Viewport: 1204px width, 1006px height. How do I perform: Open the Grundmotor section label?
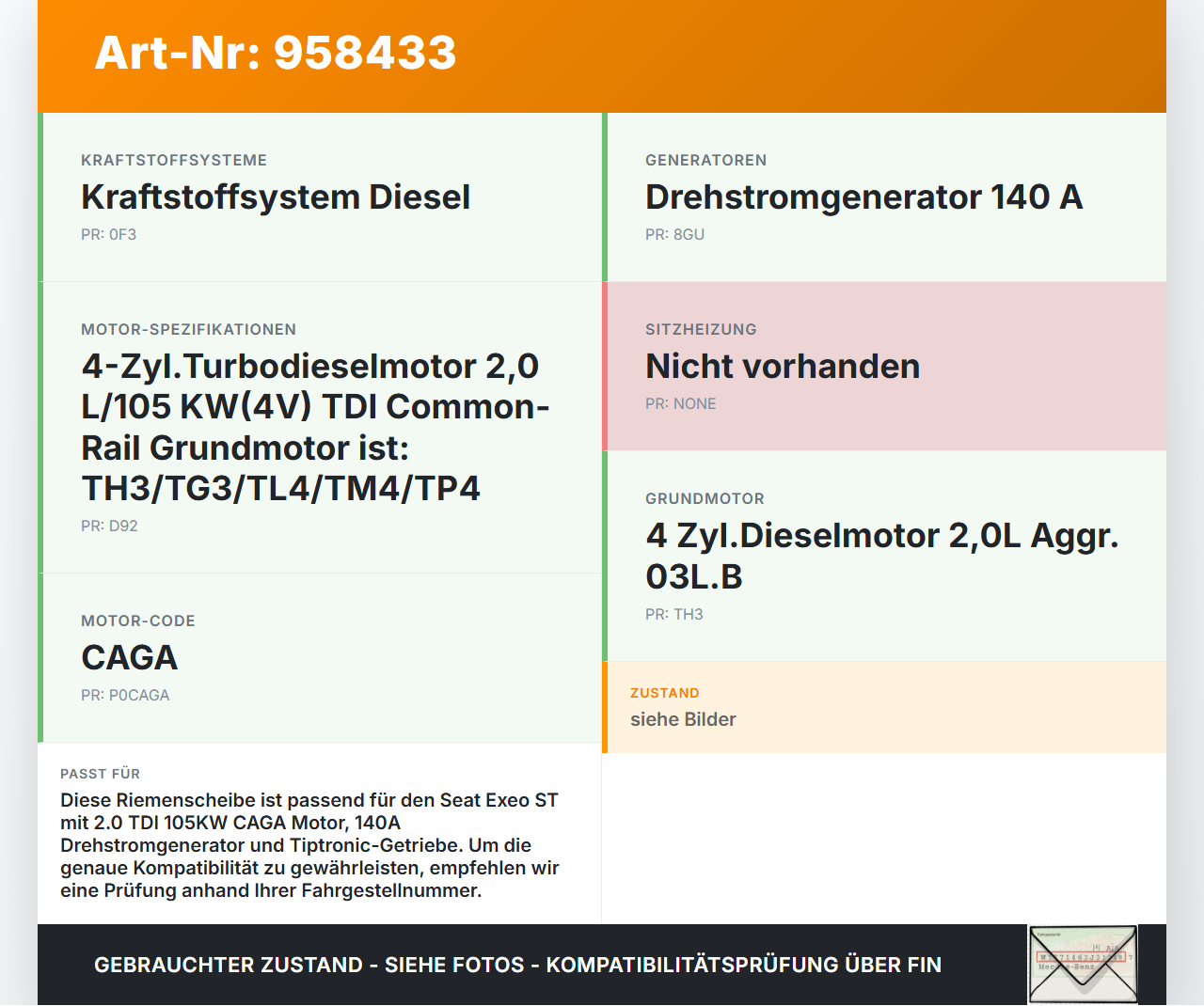click(x=705, y=498)
